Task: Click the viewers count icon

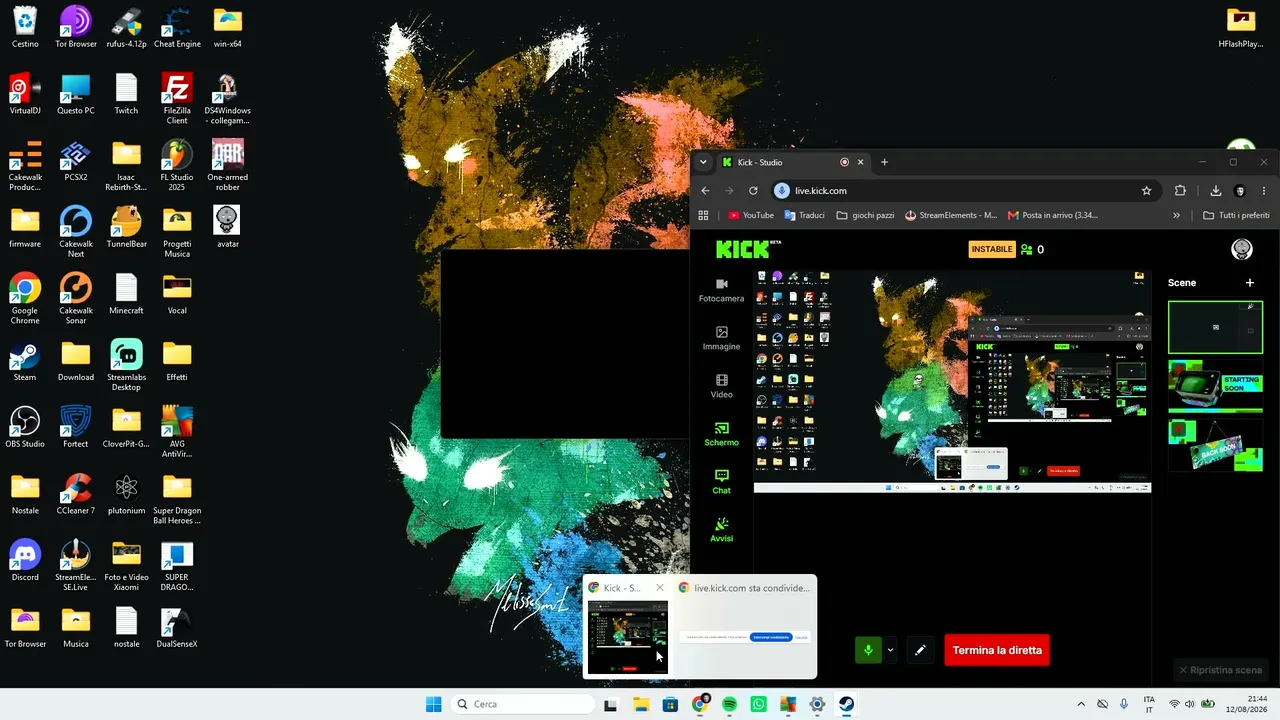Action: [1026, 249]
